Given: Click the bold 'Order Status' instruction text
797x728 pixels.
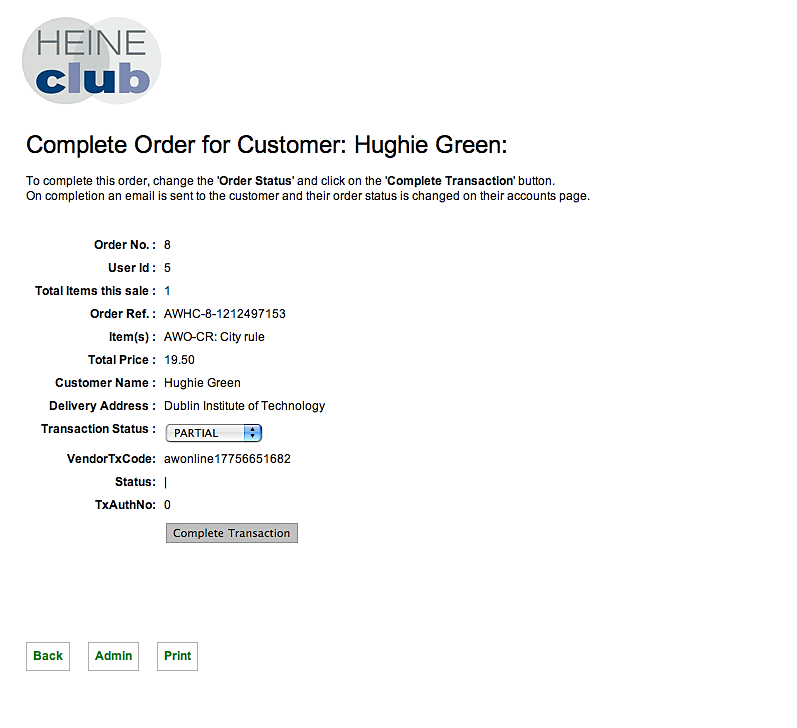Looking at the screenshot, I should point(255,181).
